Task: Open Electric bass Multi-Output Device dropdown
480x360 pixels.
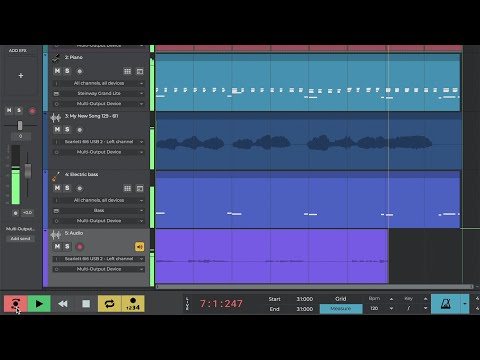Action: click(x=99, y=221)
